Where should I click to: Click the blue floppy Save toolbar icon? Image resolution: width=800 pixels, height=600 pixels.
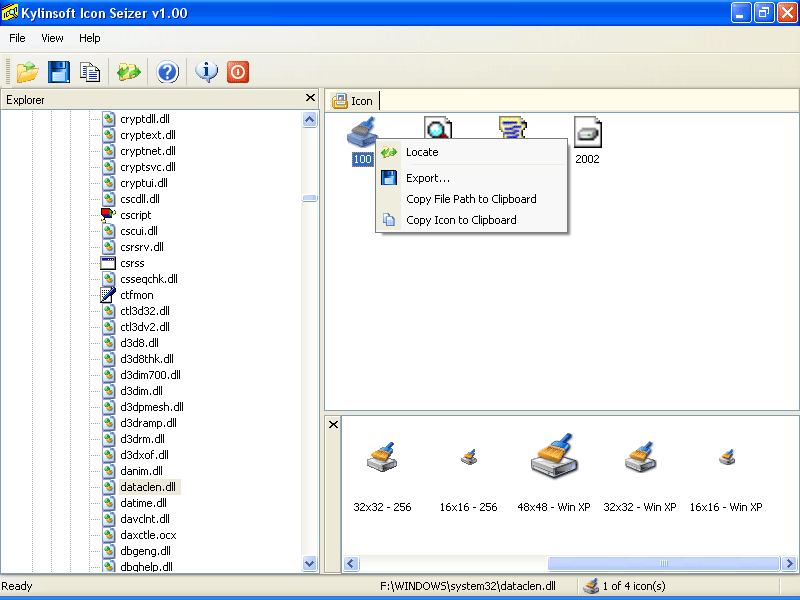tap(59, 72)
